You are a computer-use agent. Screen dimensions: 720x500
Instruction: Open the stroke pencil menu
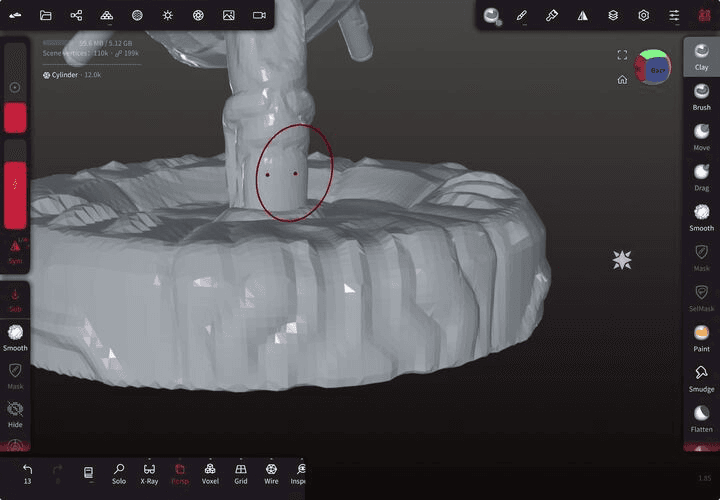point(521,15)
